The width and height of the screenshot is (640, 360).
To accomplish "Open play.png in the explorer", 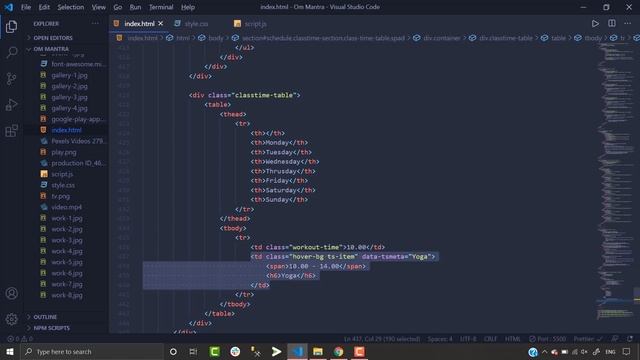I will (64, 152).
